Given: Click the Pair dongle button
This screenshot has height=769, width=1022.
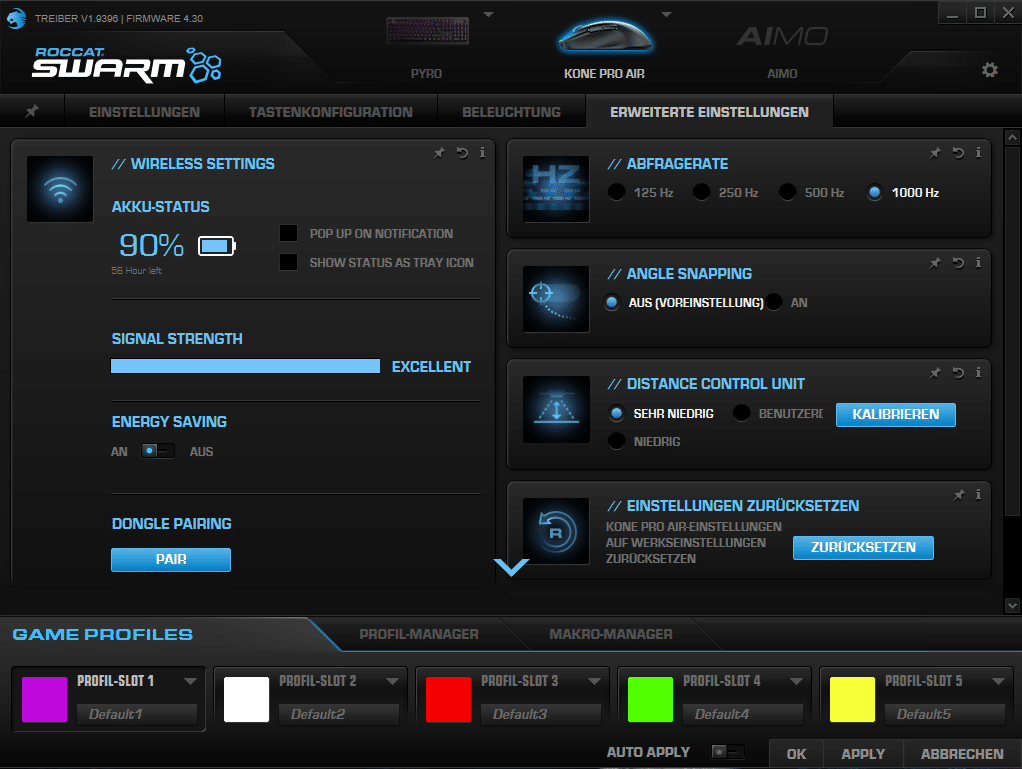Looking at the screenshot, I should (x=171, y=560).
